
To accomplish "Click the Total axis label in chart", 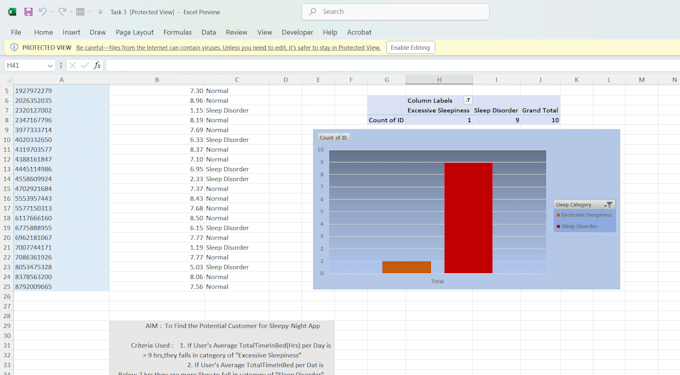I will [437, 281].
